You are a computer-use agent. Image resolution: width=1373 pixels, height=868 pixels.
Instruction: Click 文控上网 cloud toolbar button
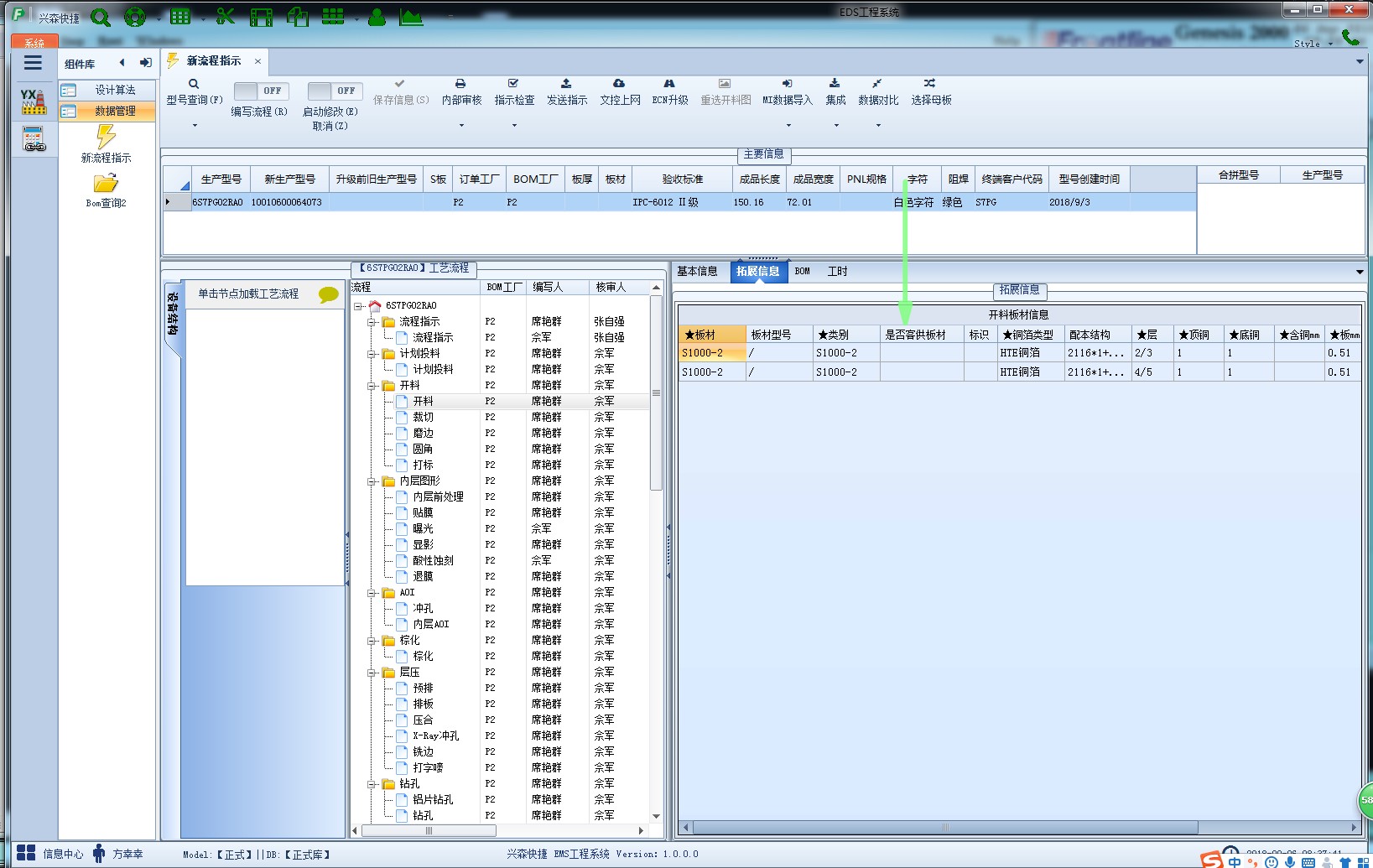tap(620, 91)
